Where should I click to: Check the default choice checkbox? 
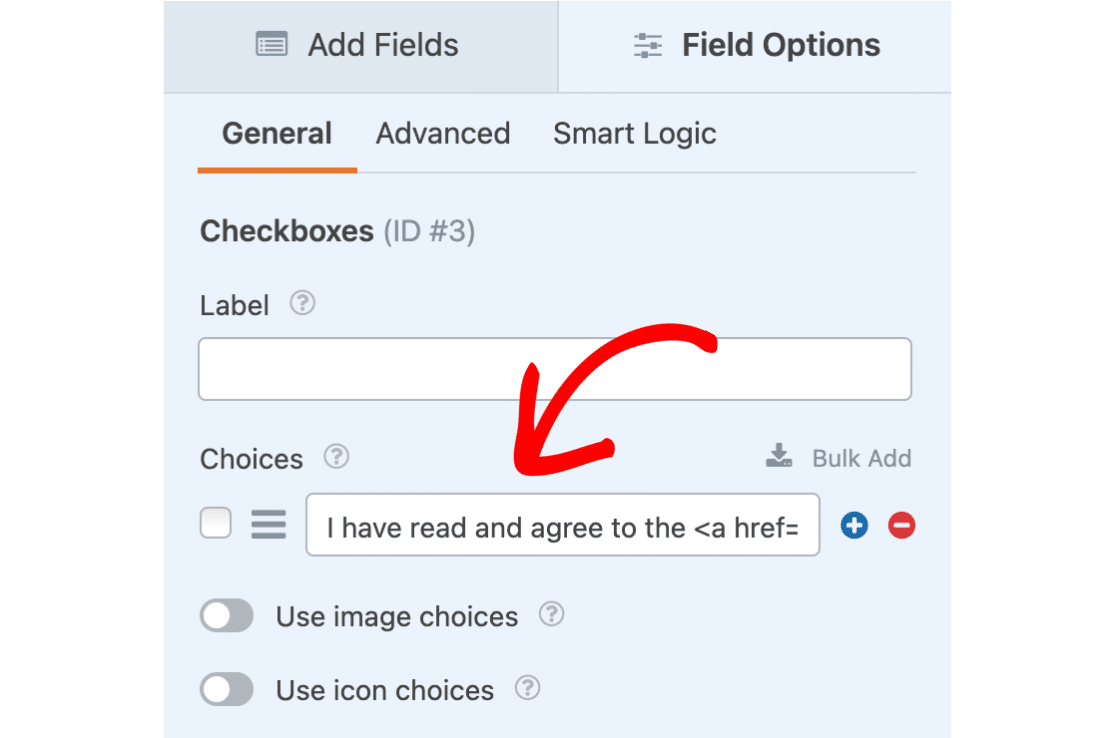[x=216, y=523]
